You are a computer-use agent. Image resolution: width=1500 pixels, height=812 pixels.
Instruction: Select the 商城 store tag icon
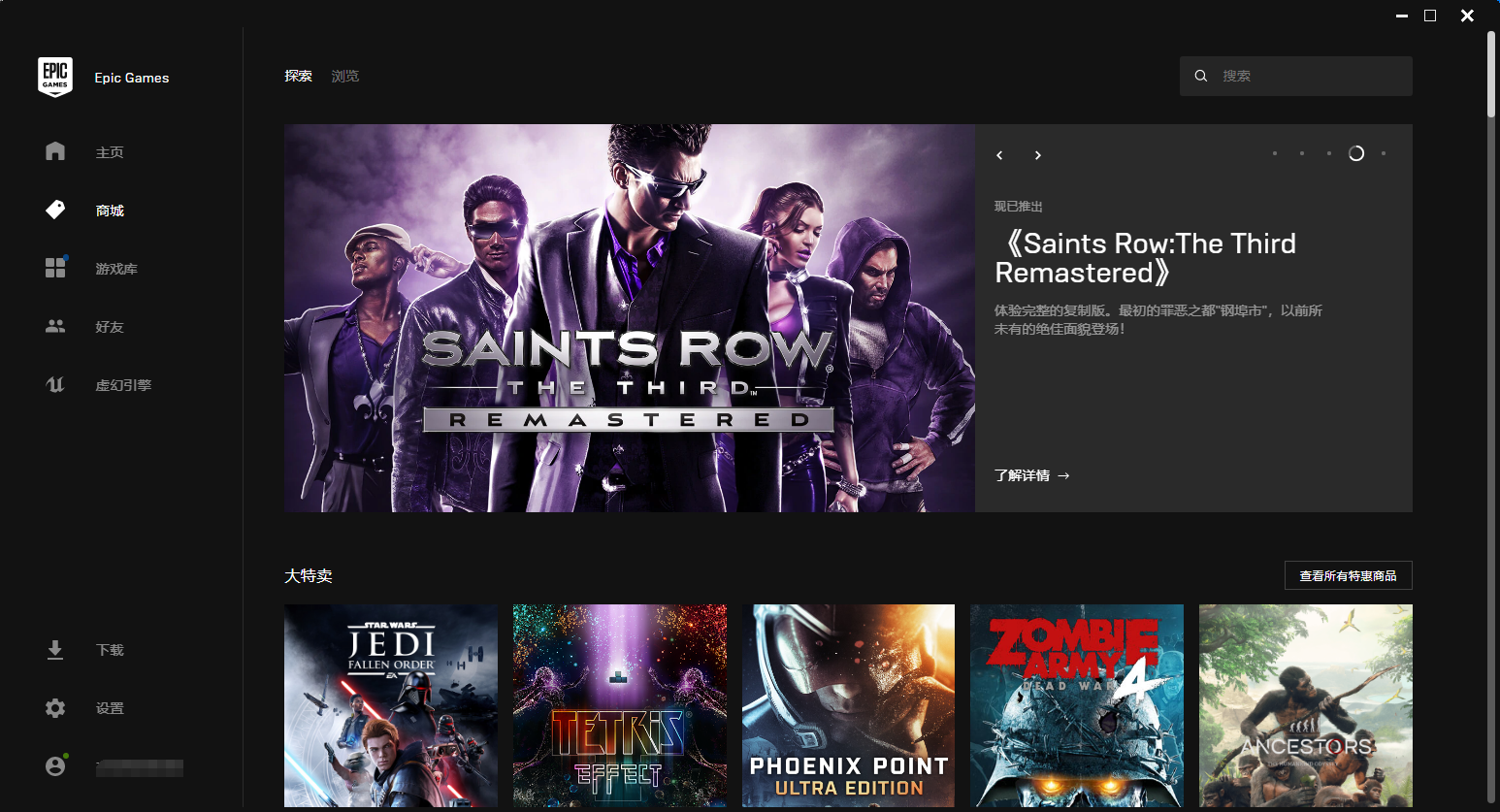pyautogui.click(x=55, y=210)
